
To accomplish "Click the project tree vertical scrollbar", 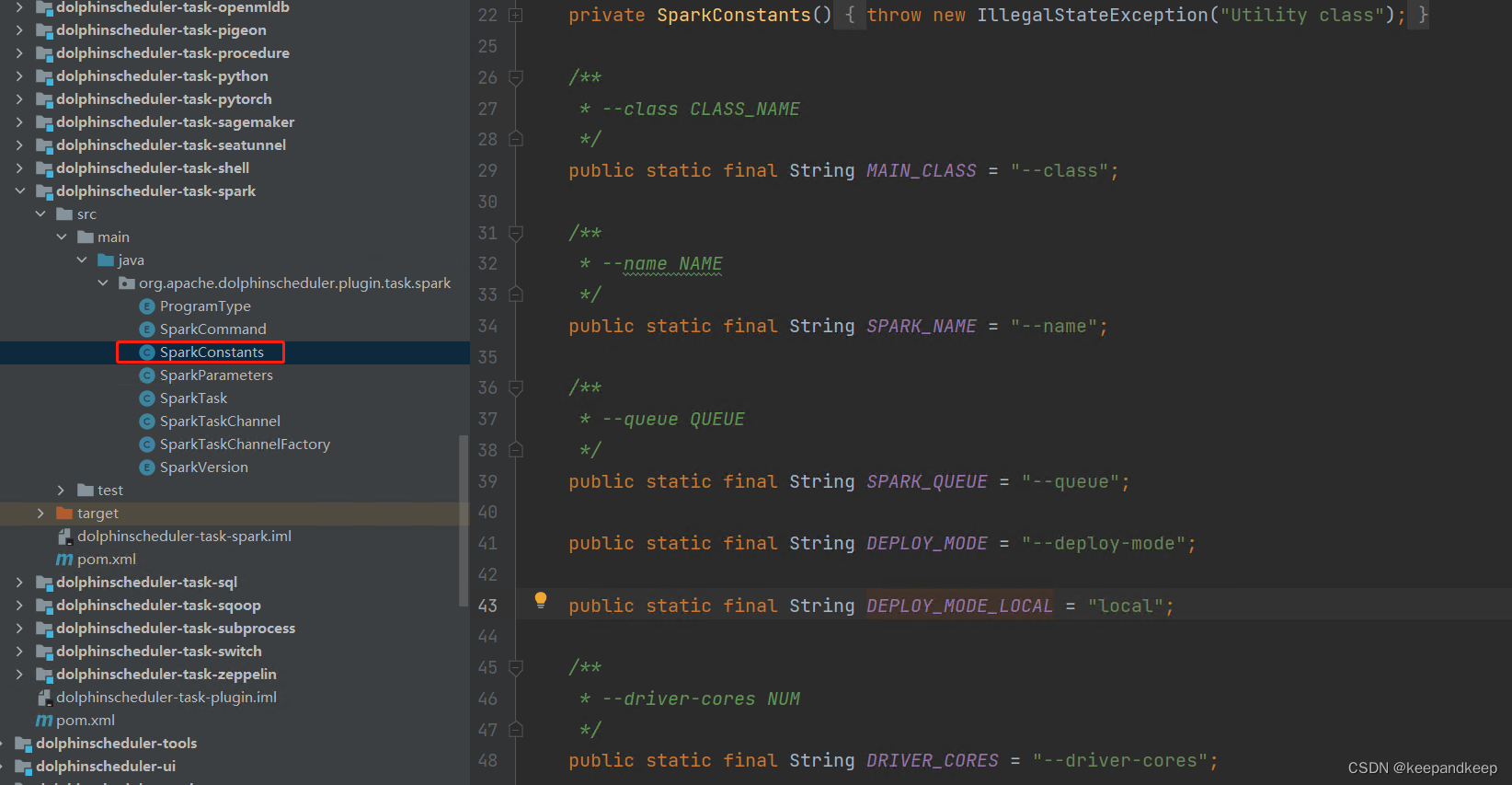I will [464, 521].
